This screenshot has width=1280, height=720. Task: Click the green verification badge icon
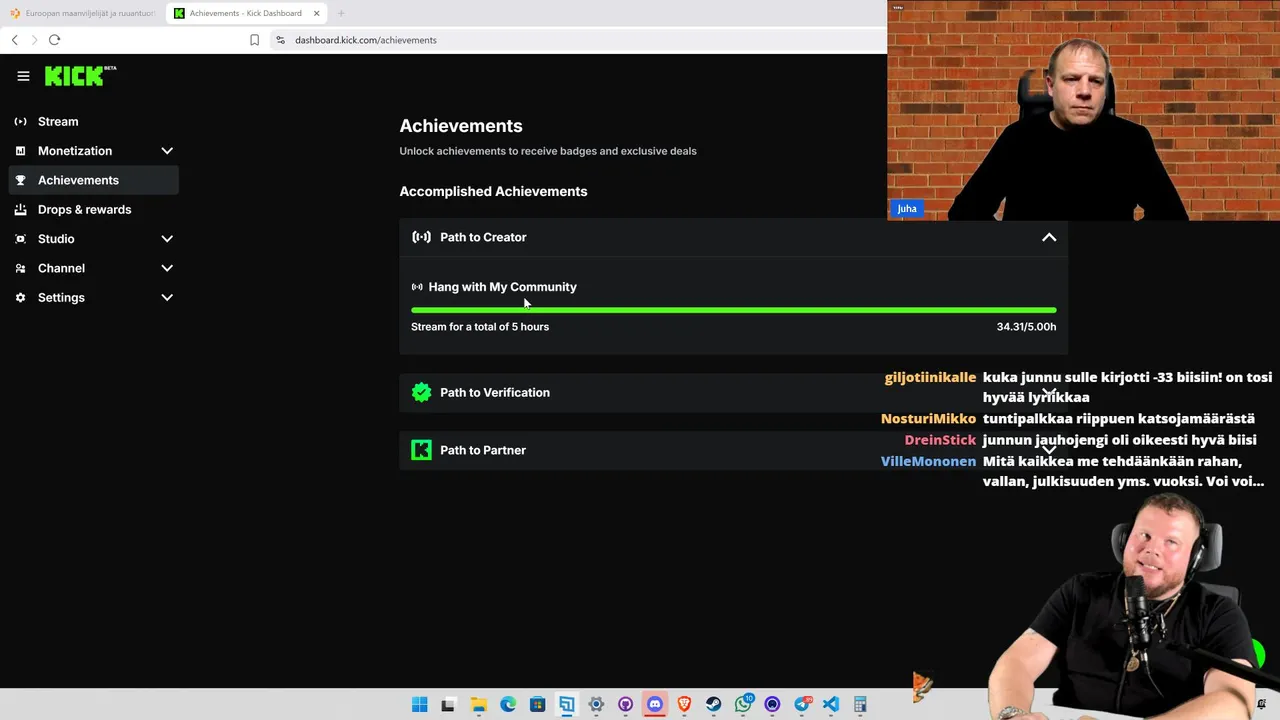pyautogui.click(x=421, y=392)
